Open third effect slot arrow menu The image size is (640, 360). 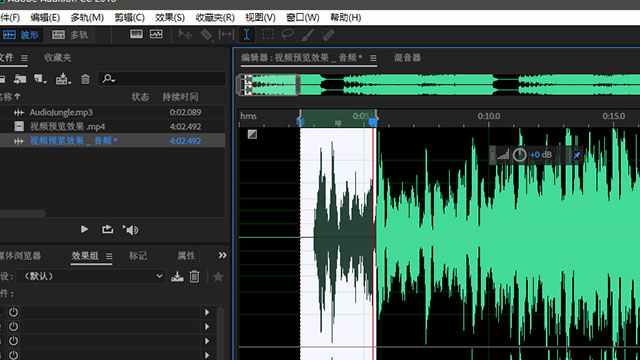(207, 341)
